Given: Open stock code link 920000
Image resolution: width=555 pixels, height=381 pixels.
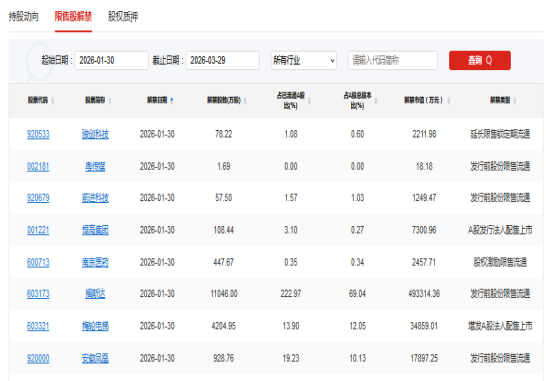Looking at the screenshot, I should [x=38, y=358].
